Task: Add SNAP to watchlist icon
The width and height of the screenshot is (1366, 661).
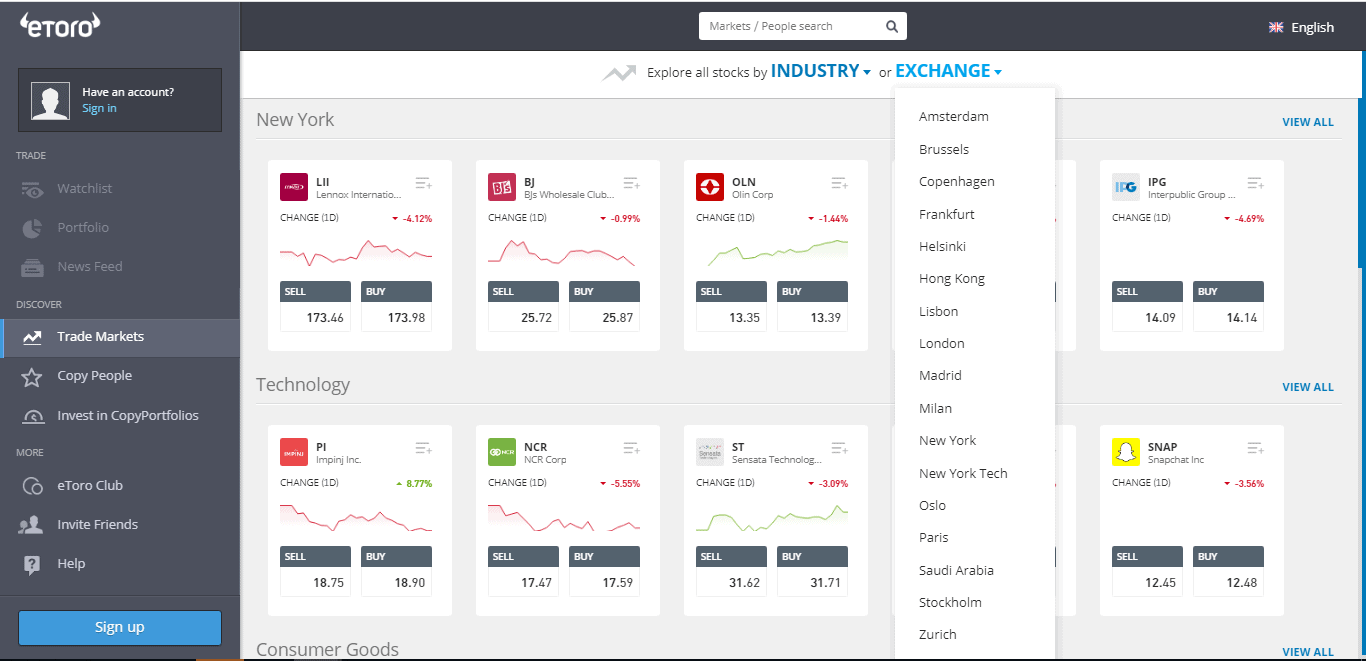Action: coord(1256,448)
